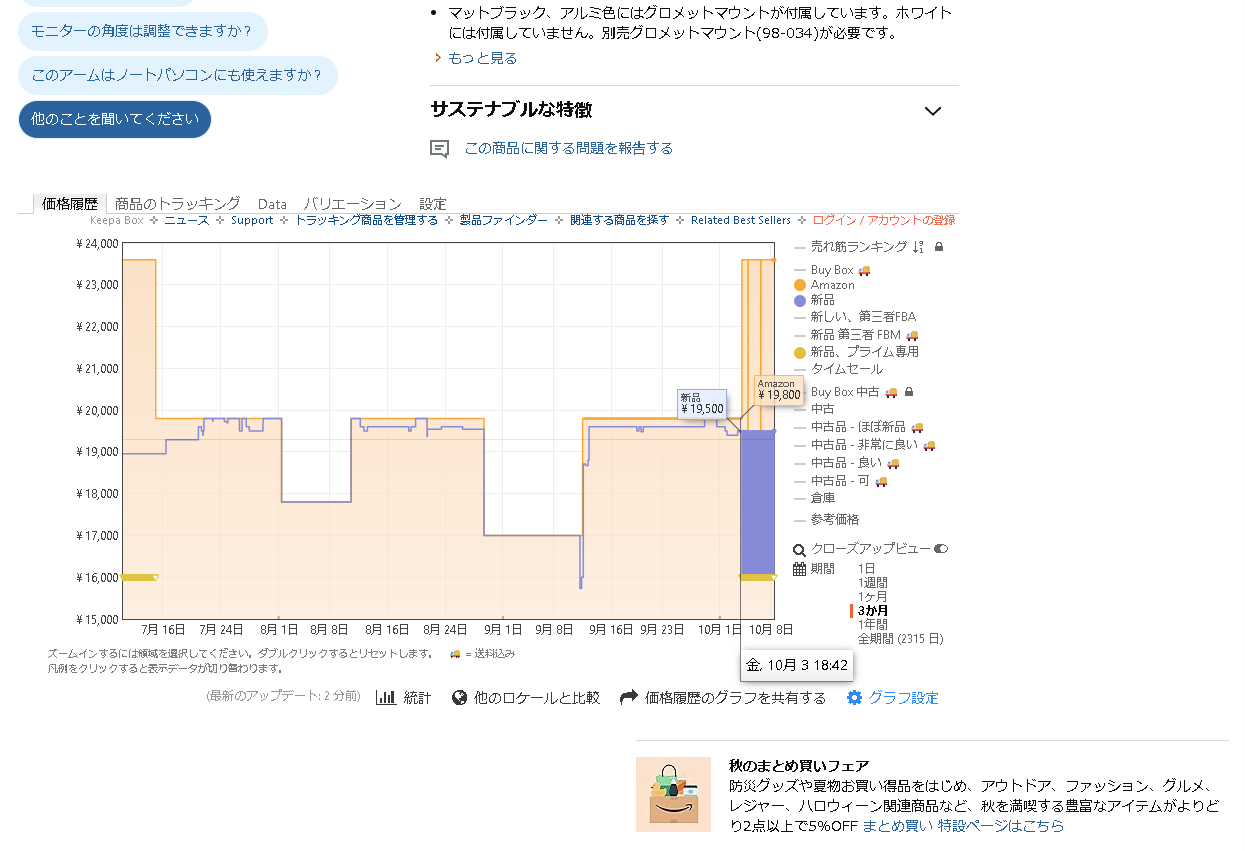
Task: Open the バリエーション tab
Action: pos(352,203)
